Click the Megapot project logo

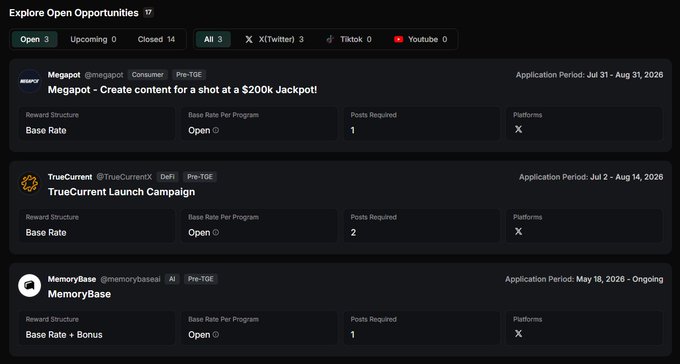(29, 81)
